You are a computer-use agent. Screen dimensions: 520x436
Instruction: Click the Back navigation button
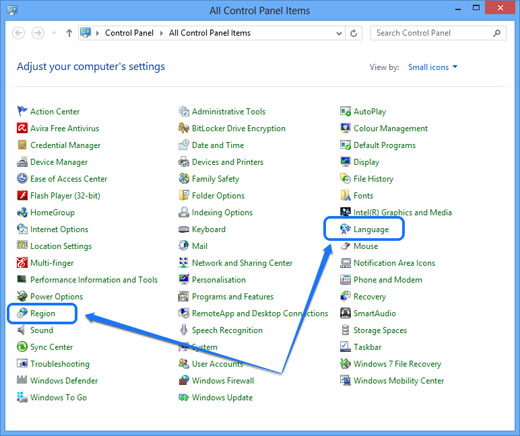click(x=19, y=33)
